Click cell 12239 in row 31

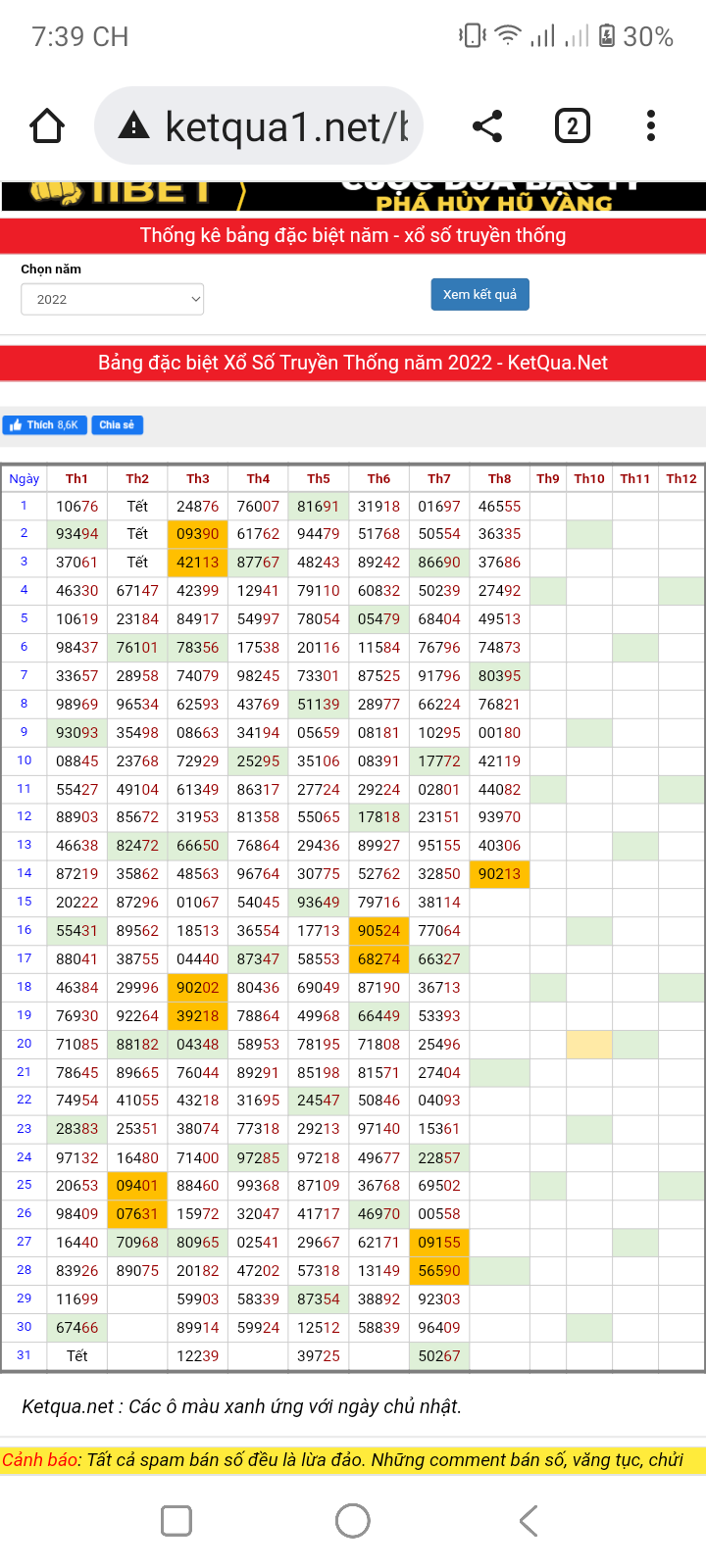click(198, 1356)
